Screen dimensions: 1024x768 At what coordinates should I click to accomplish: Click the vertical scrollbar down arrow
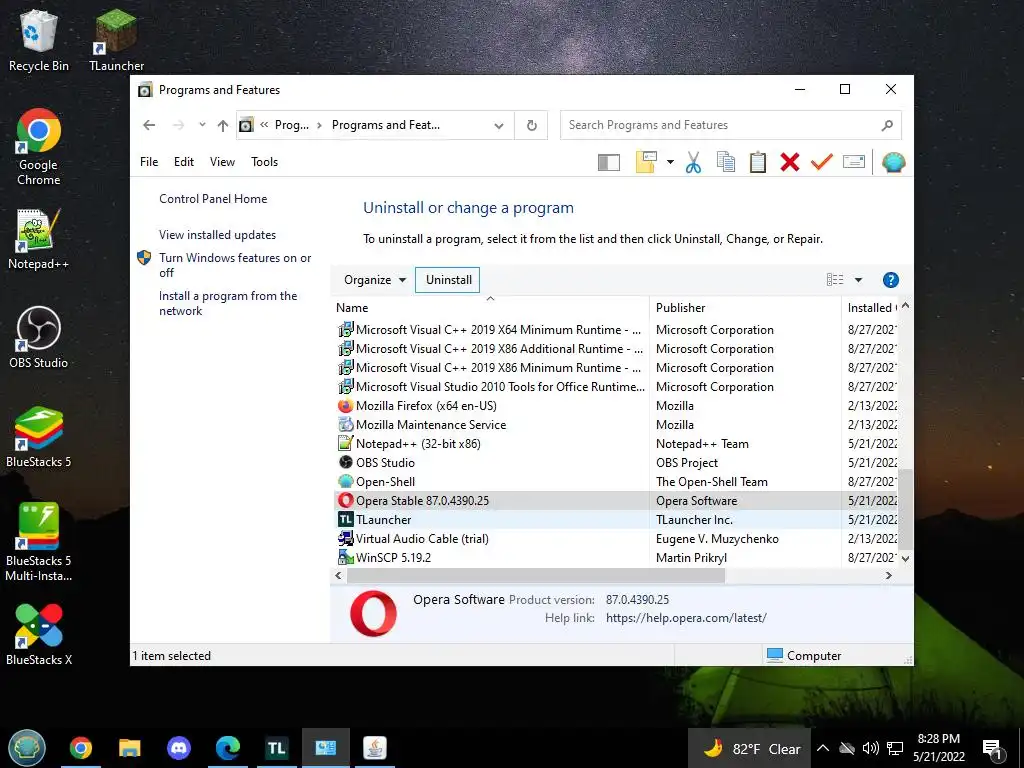[905, 559]
